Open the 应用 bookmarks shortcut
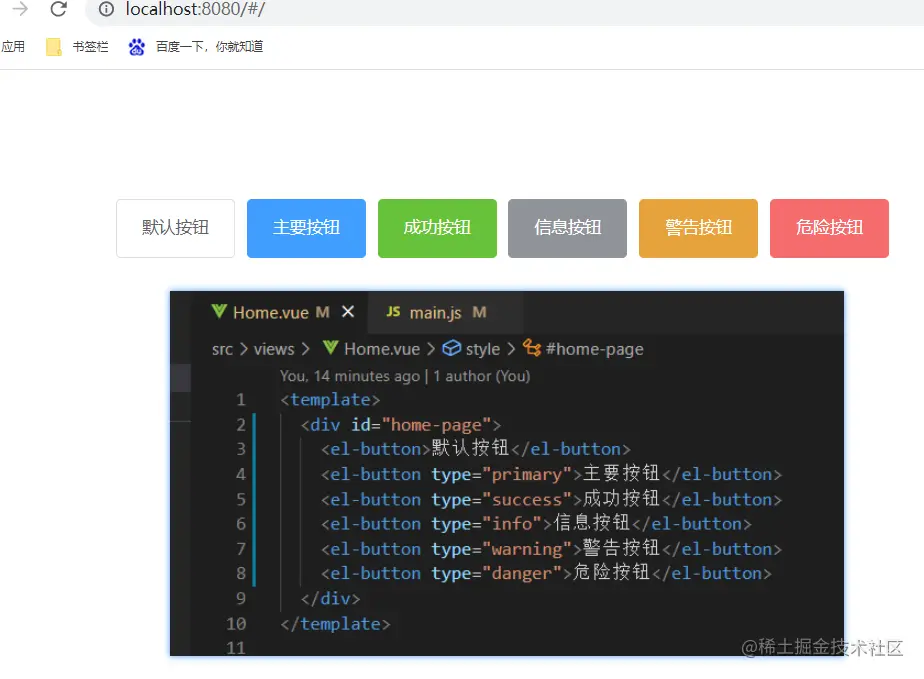Screen dimensions: 924x679 pos(12,47)
